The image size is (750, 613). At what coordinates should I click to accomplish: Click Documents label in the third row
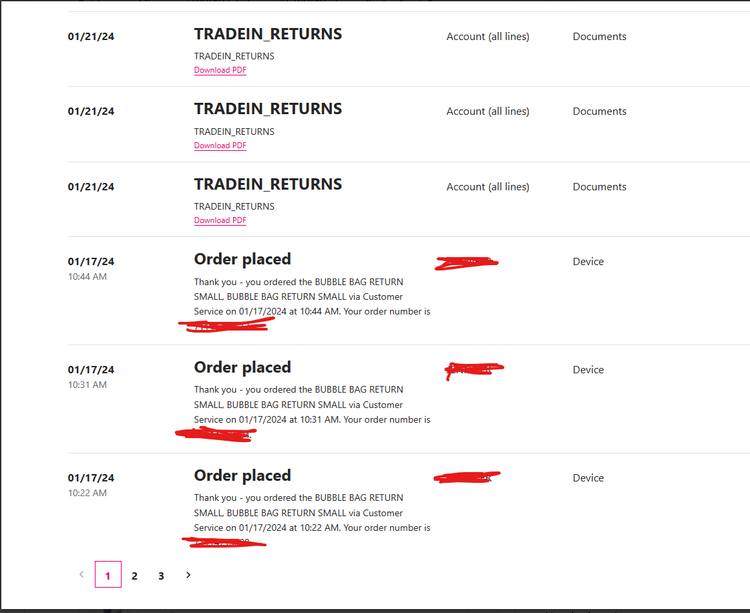pos(599,186)
